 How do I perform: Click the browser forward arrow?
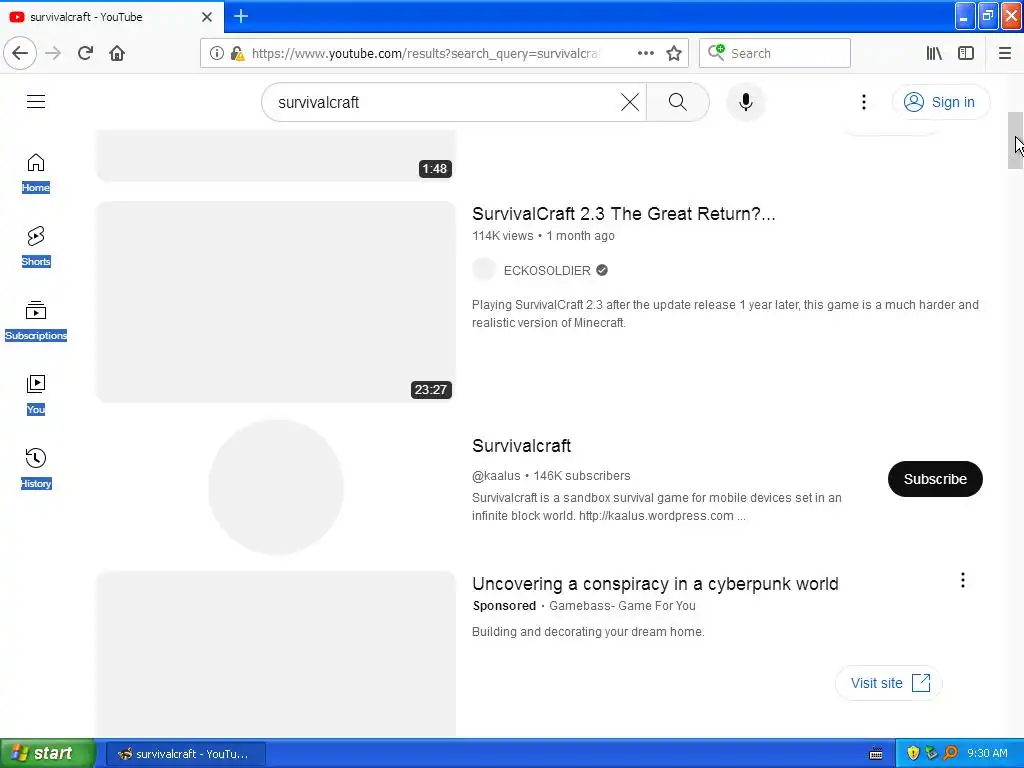click(53, 53)
